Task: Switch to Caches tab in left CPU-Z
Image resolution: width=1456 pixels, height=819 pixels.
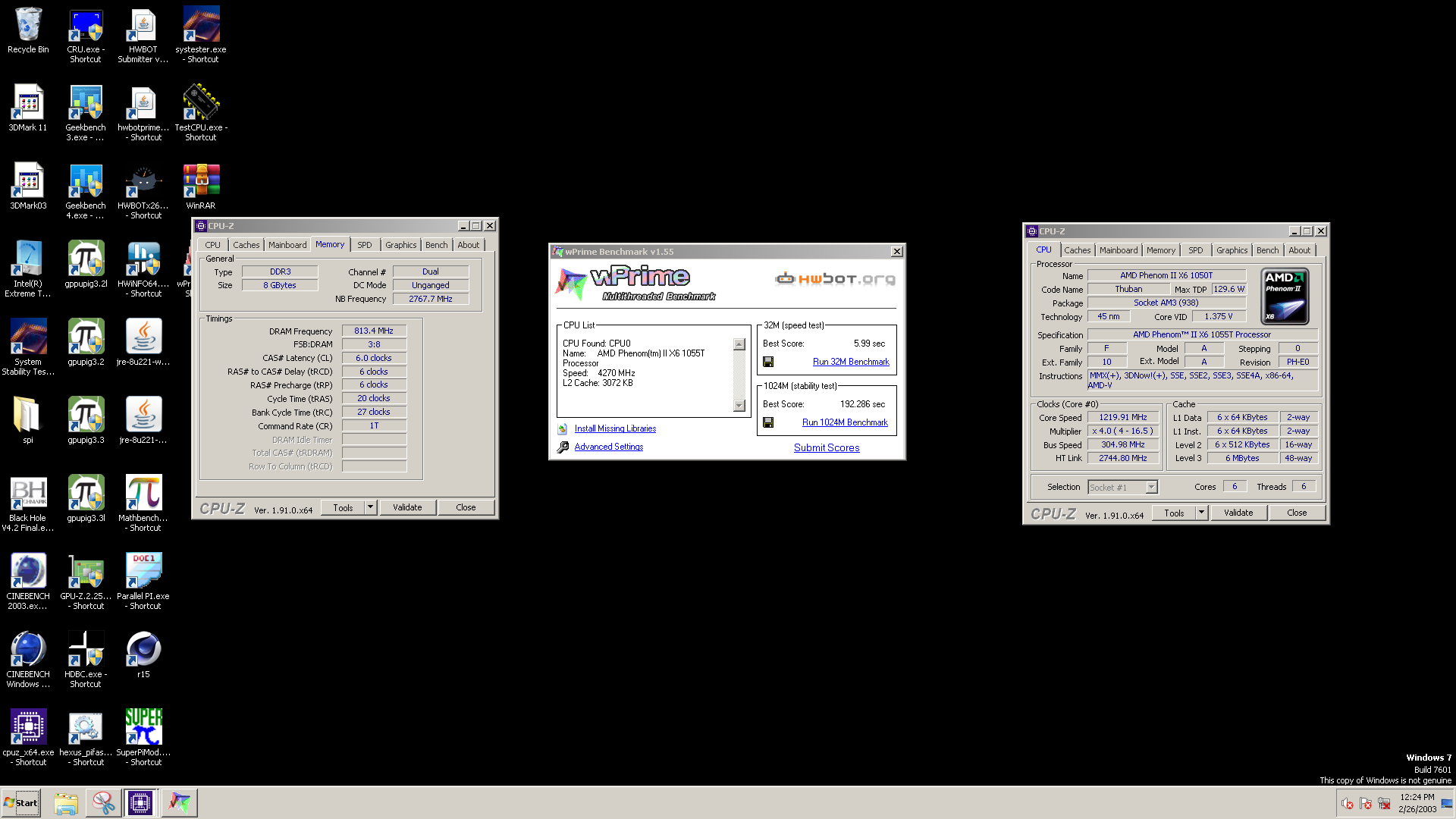Action: coord(246,245)
